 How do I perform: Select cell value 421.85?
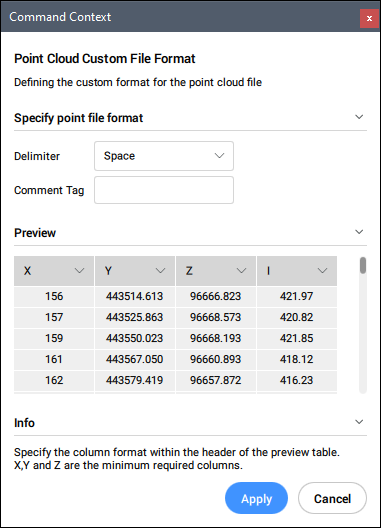[297, 338]
